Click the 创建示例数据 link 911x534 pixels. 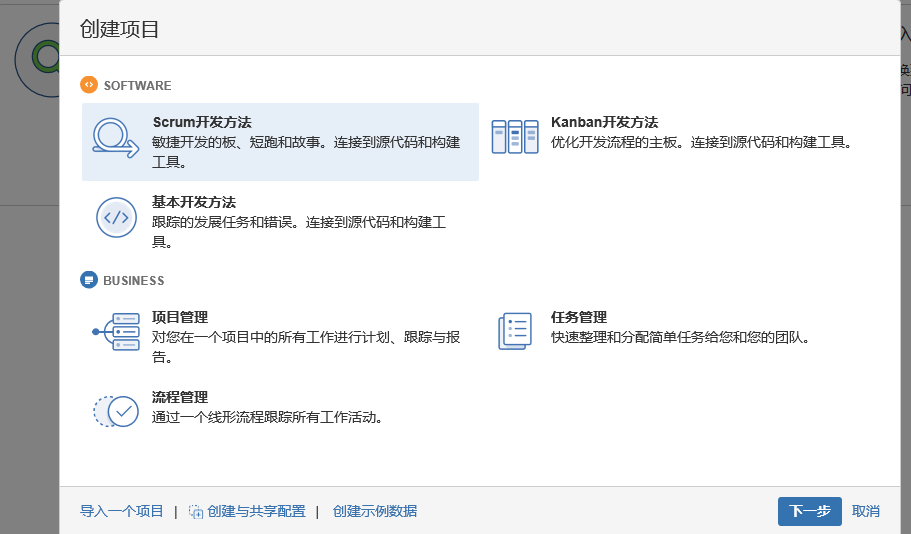coord(375,511)
